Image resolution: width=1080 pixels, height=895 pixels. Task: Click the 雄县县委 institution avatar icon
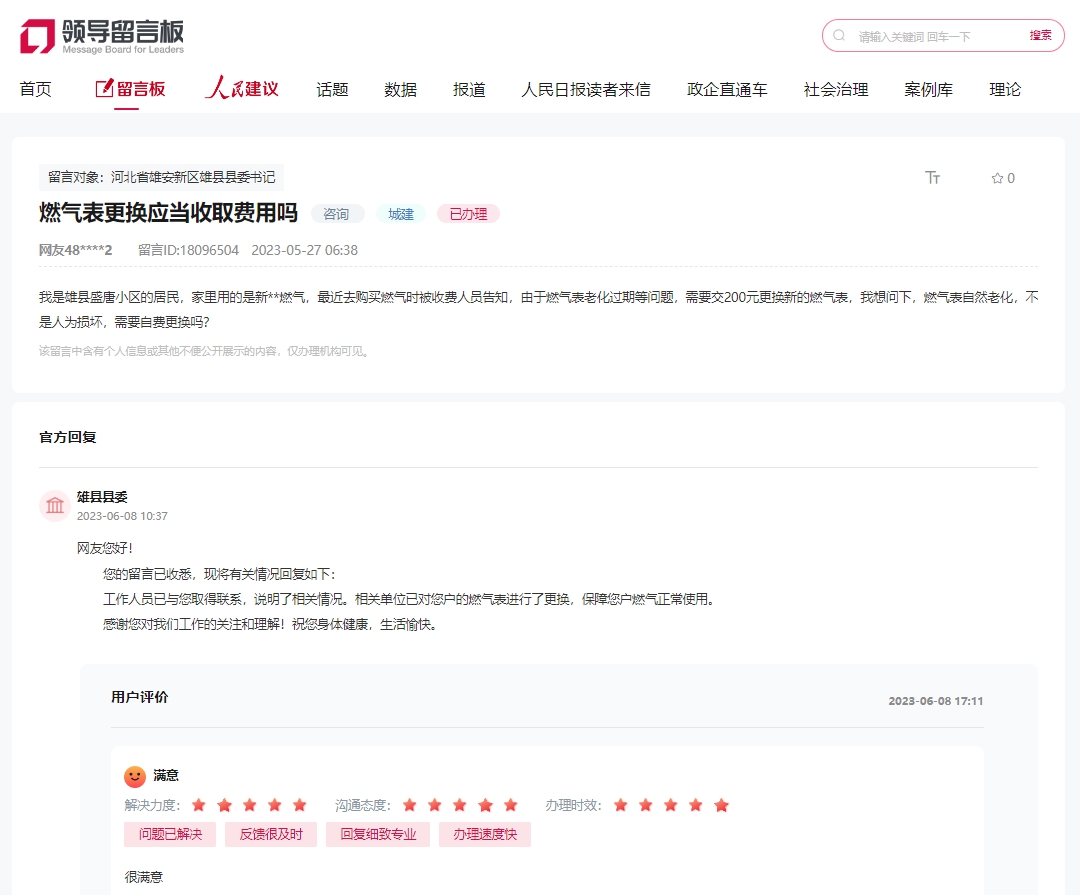click(55, 506)
